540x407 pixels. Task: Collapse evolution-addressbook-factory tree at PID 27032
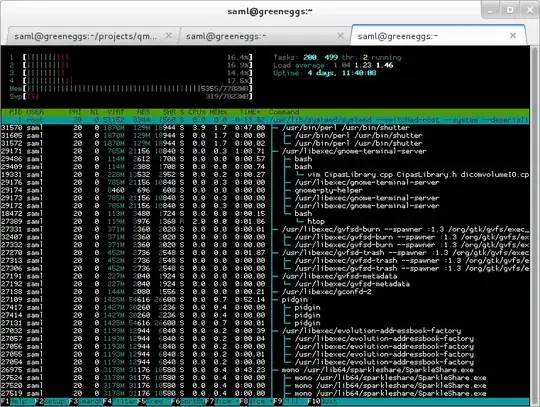tap(265, 331)
